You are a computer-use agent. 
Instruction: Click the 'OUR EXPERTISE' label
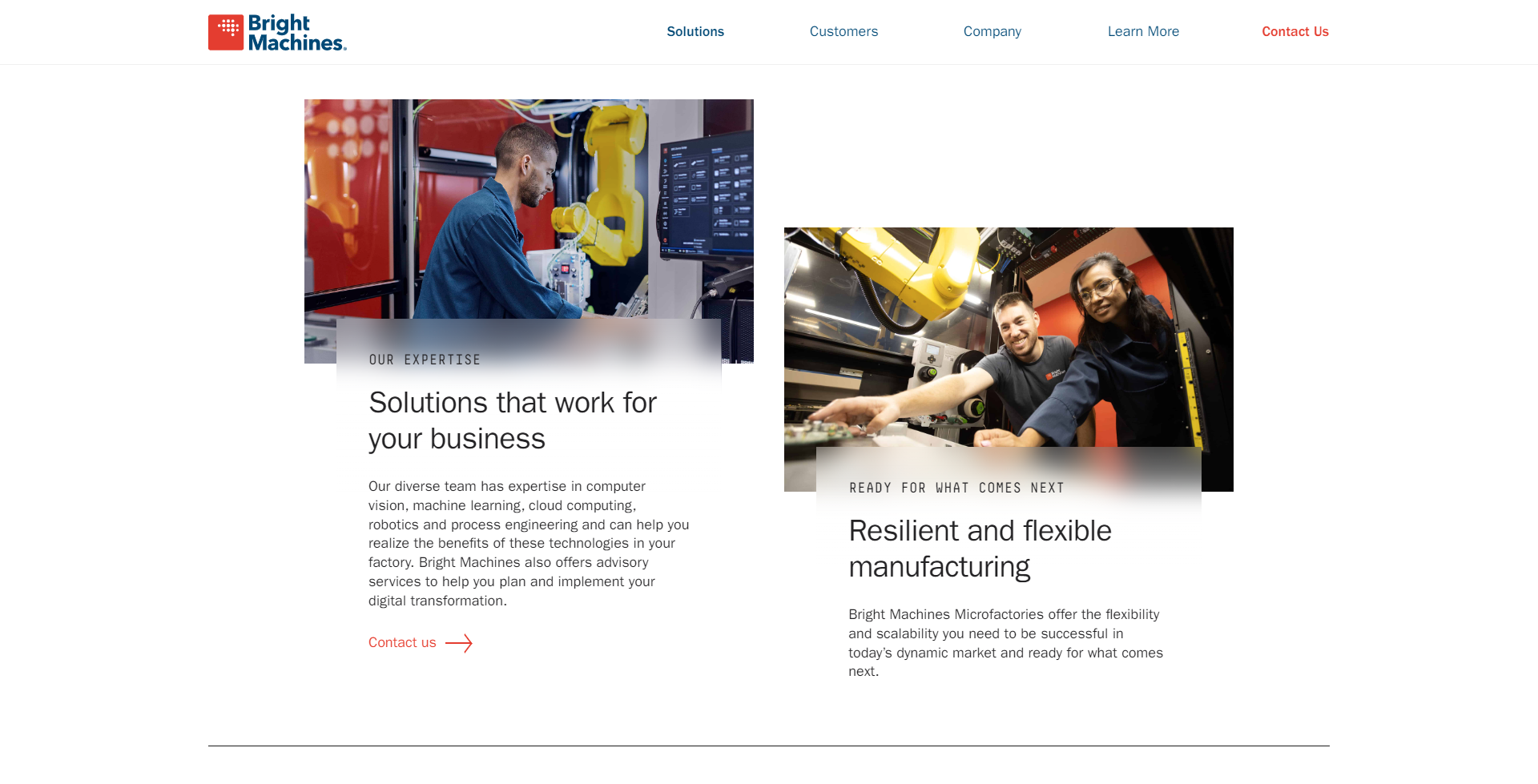tap(425, 360)
